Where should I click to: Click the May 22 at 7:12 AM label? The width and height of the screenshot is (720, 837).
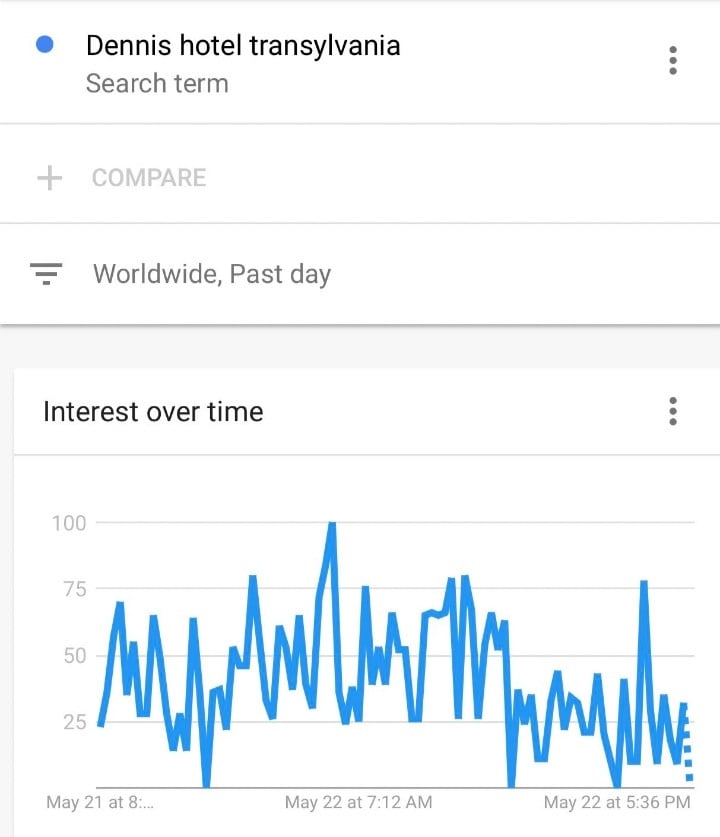358,802
